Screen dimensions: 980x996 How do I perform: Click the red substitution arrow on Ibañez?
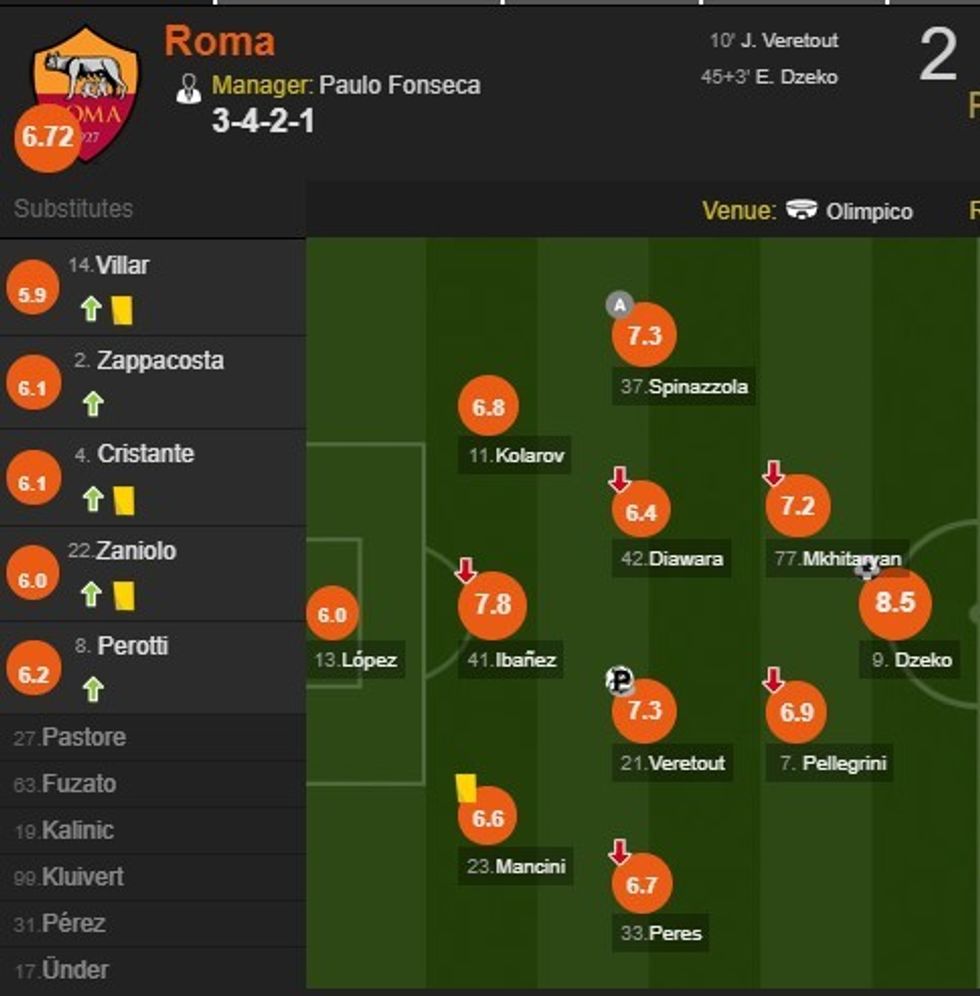466,571
